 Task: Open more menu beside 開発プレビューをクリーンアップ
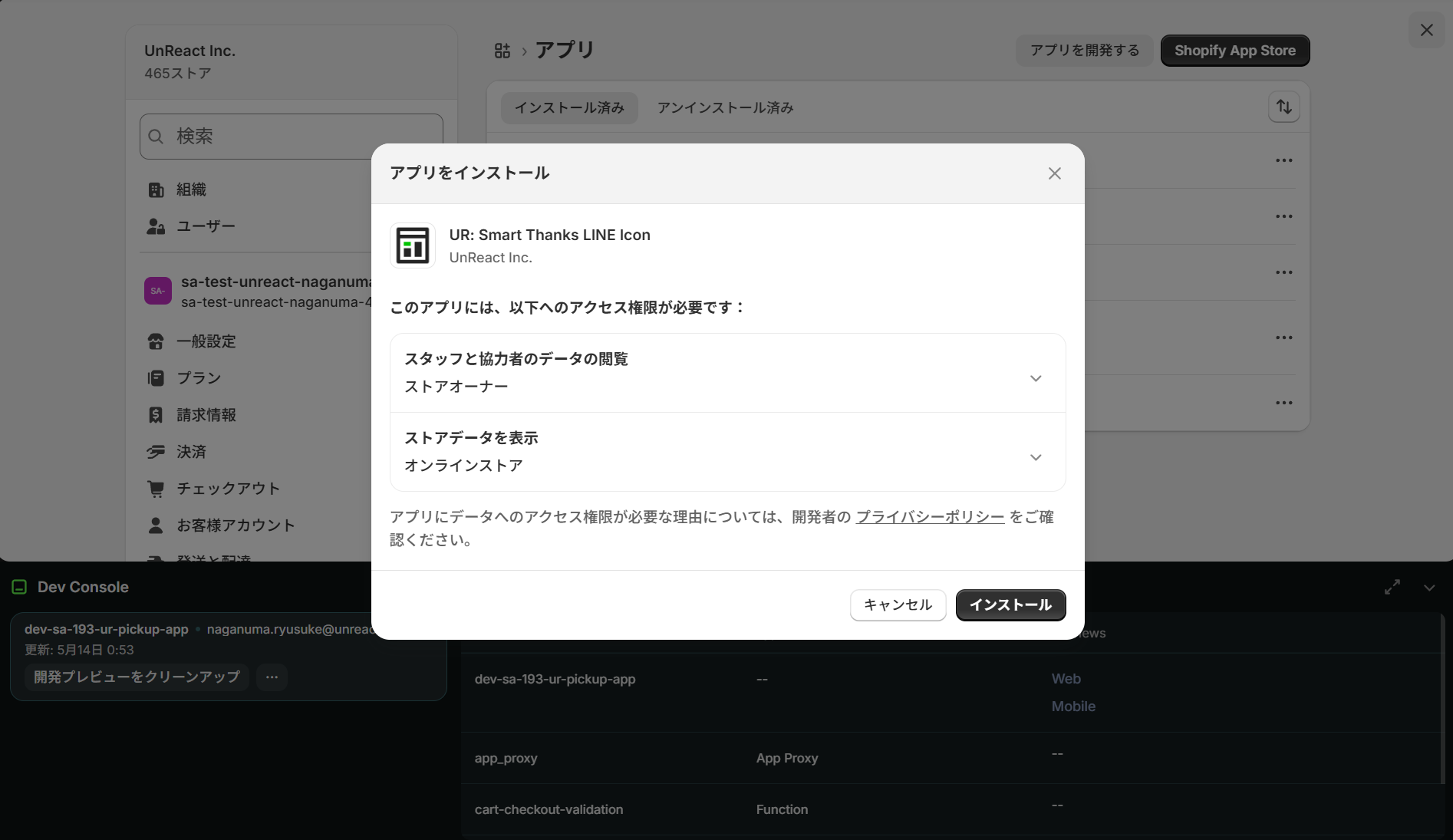click(272, 677)
